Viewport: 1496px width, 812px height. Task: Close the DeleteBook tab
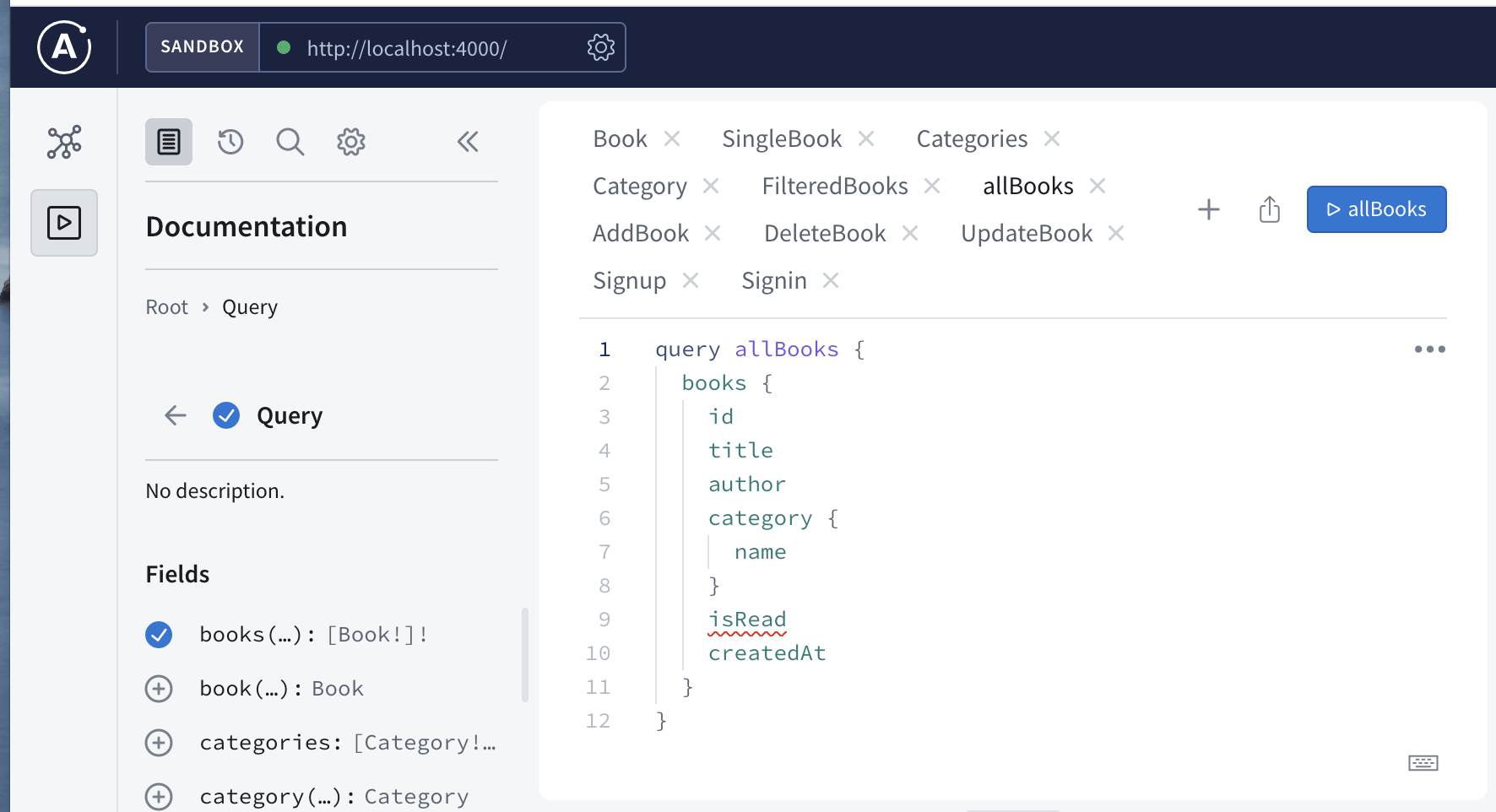[x=910, y=233]
